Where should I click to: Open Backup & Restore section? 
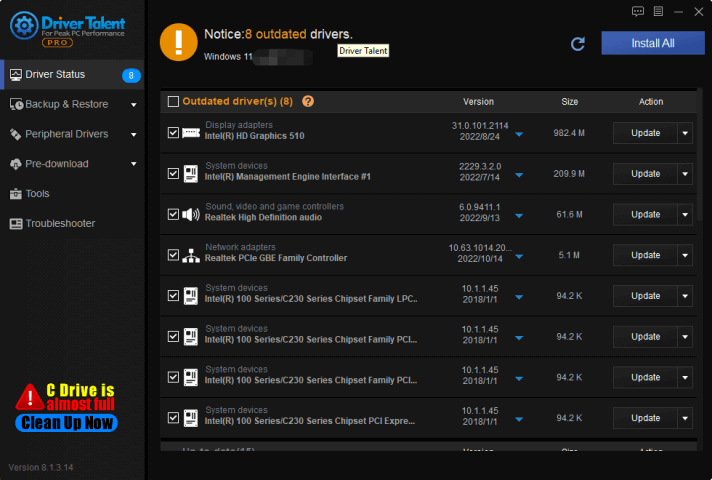[73, 104]
